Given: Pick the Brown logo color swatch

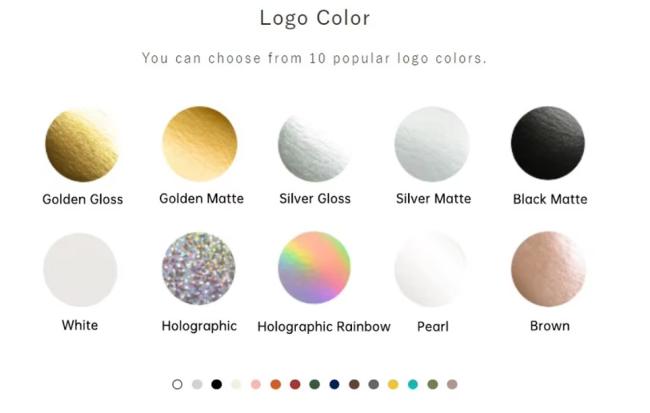Looking at the screenshot, I should (x=548, y=270).
